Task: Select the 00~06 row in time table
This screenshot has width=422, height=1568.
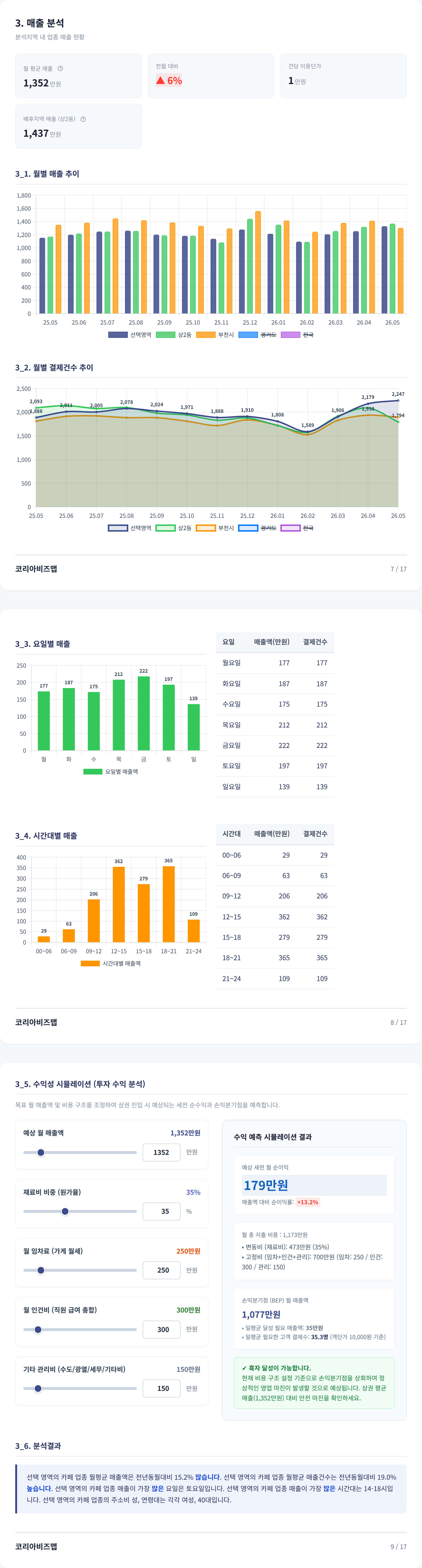Action: click(275, 855)
